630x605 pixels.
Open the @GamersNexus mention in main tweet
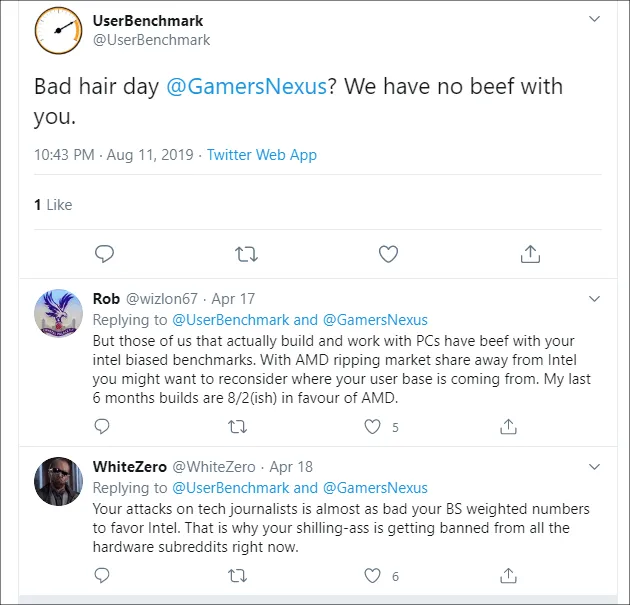[x=246, y=87]
